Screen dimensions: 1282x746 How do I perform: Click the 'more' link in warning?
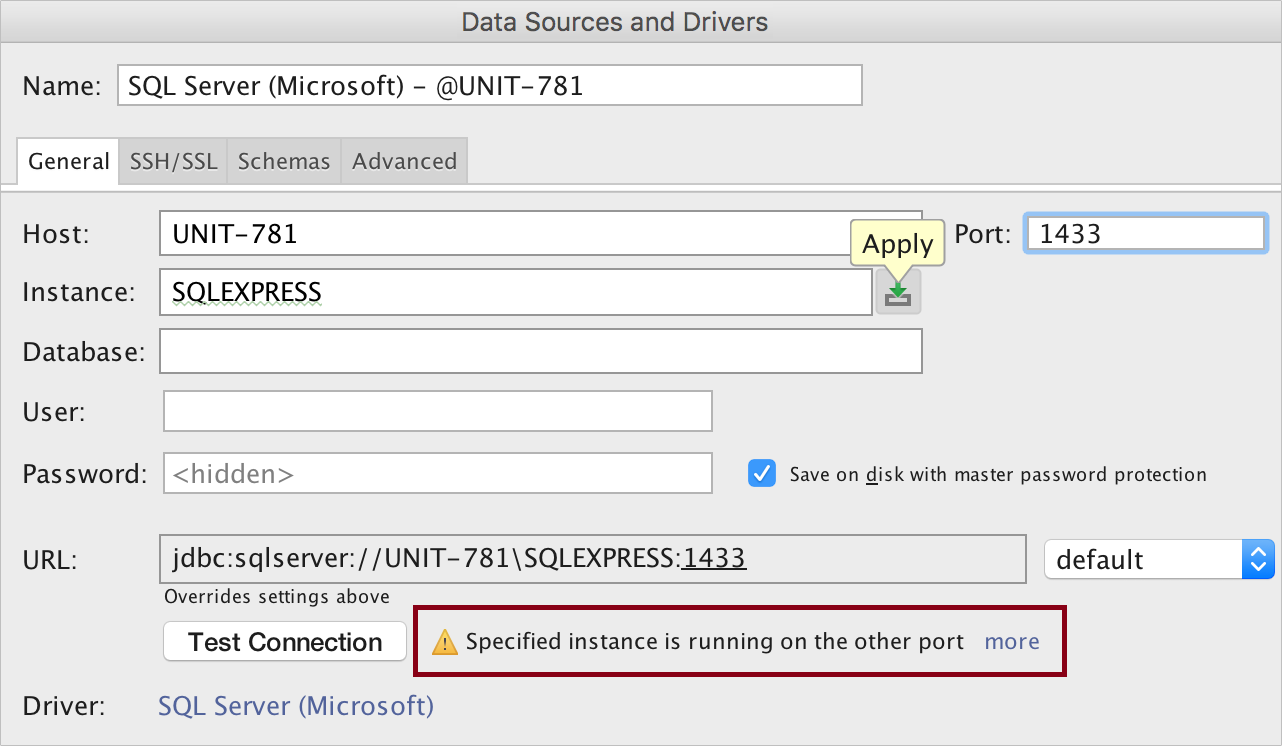pyautogui.click(x=1012, y=642)
